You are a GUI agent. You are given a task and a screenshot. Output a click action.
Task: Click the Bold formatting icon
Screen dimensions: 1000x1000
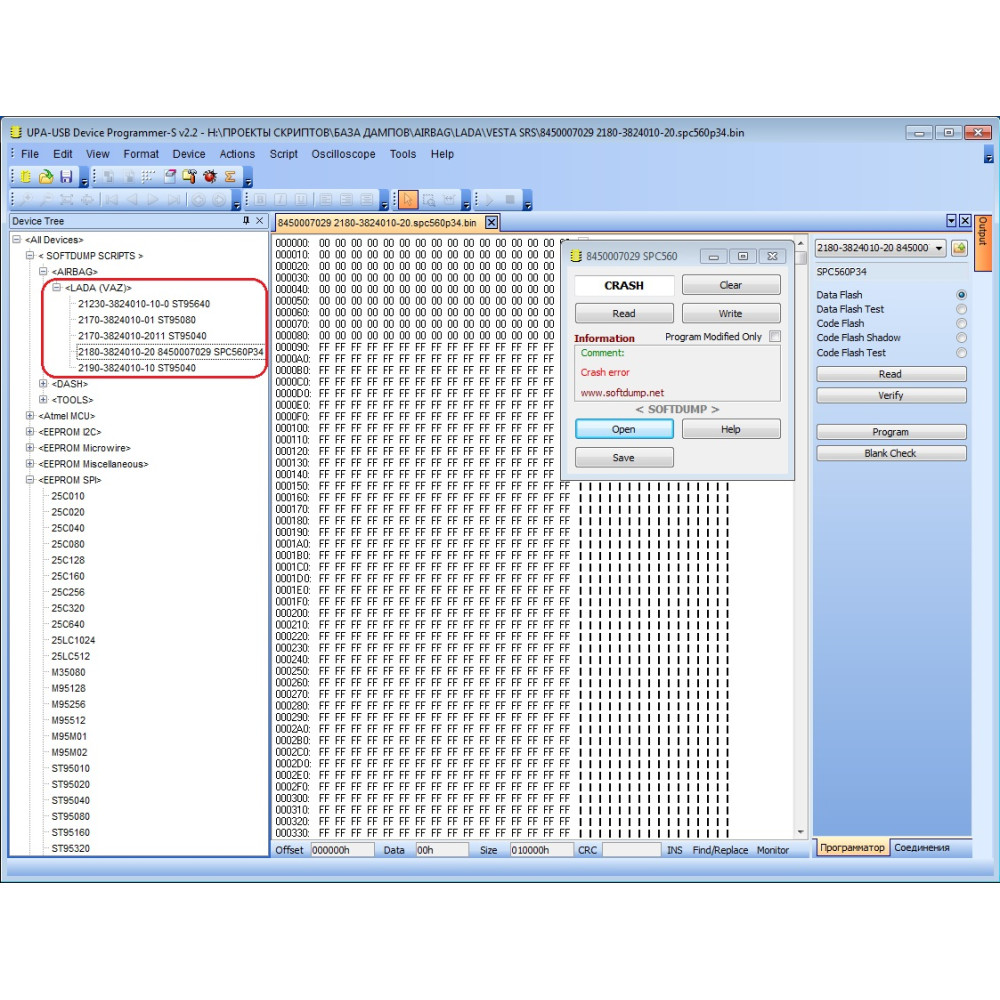coord(260,200)
